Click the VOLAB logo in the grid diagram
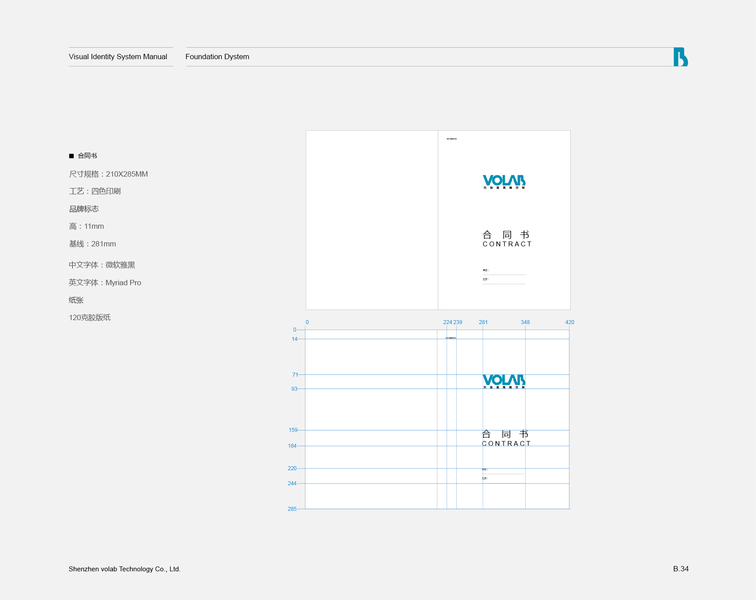This screenshot has height=600, width=756. tap(504, 381)
